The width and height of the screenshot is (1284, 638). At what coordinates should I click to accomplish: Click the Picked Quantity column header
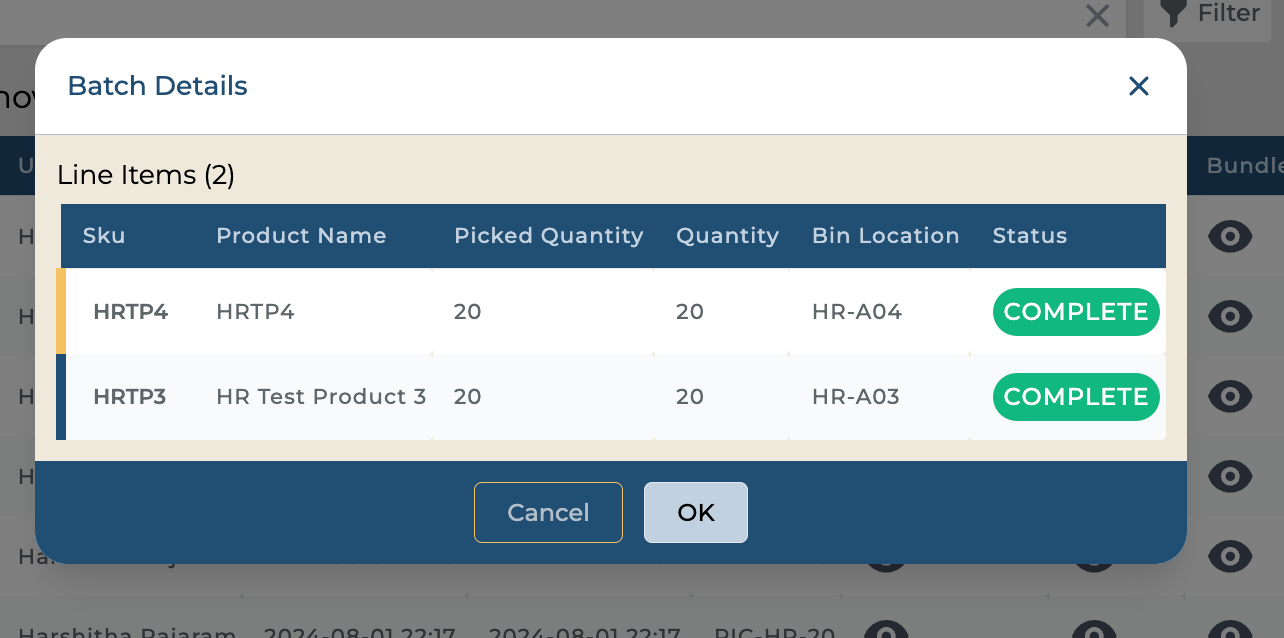coord(548,236)
